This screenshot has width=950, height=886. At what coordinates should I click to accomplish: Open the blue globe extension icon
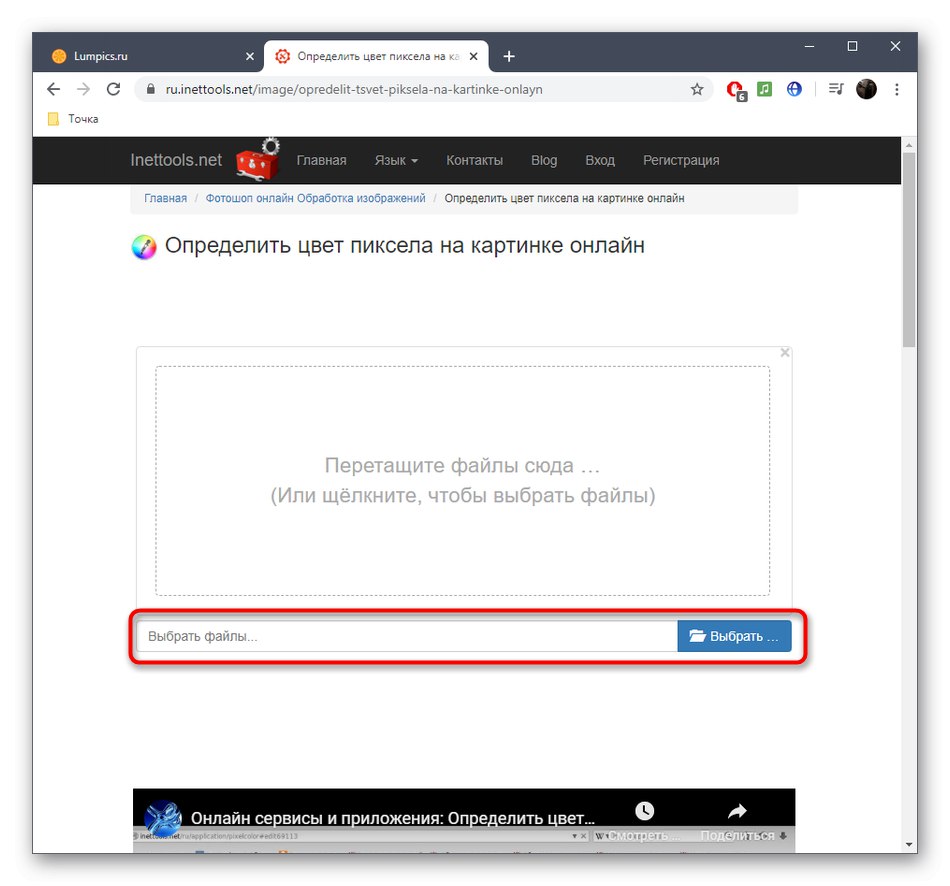pyautogui.click(x=794, y=89)
